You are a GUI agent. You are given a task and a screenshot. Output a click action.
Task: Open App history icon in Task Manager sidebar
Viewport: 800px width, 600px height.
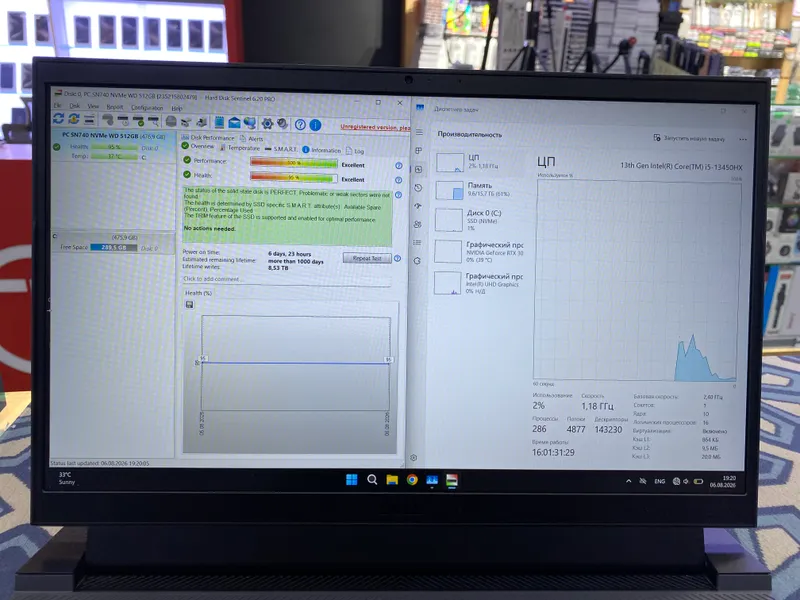pyautogui.click(x=418, y=188)
